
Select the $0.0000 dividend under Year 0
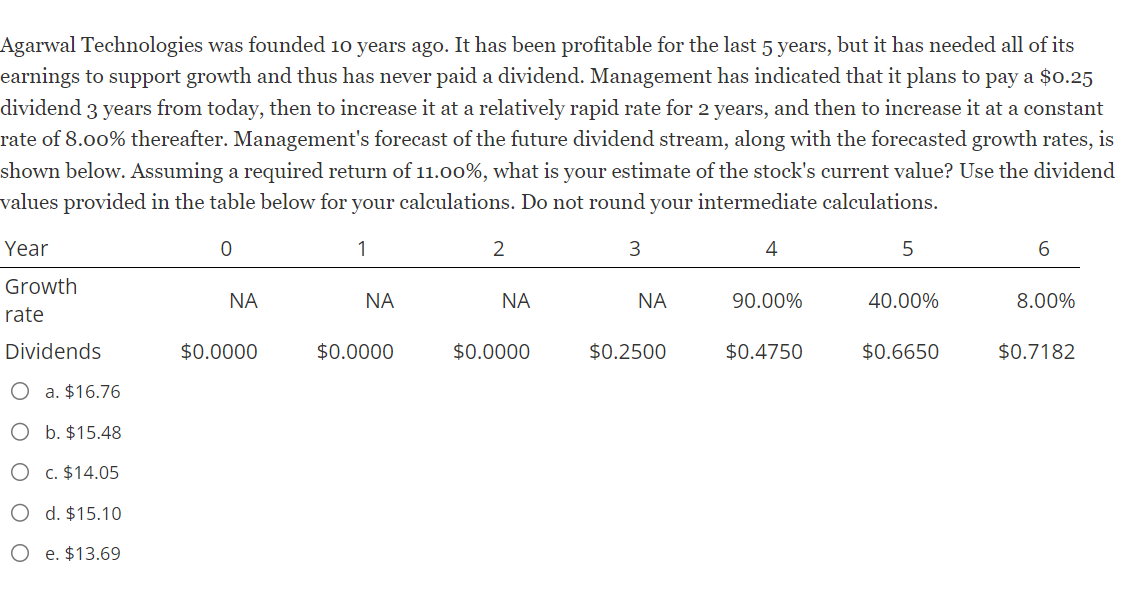tap(217, 351)
